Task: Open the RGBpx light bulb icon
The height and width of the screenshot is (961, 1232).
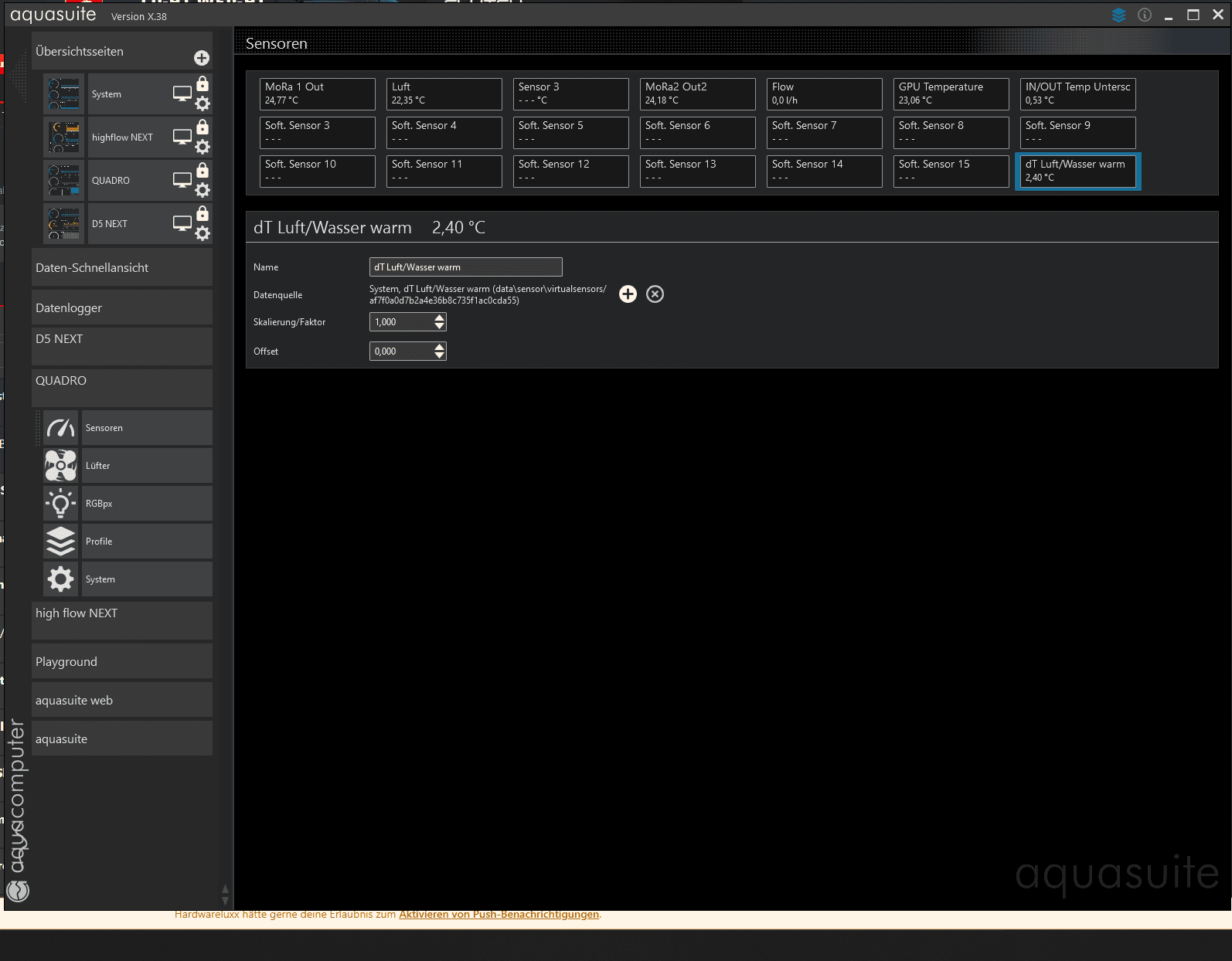Action: 60,504
